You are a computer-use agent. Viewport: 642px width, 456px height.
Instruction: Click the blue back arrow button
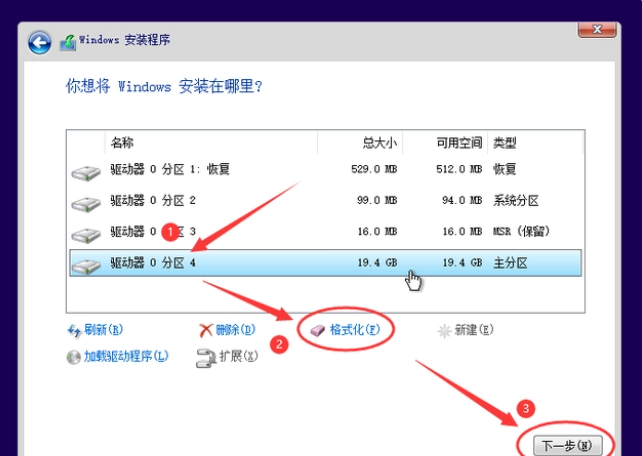(x=39, y=43)
